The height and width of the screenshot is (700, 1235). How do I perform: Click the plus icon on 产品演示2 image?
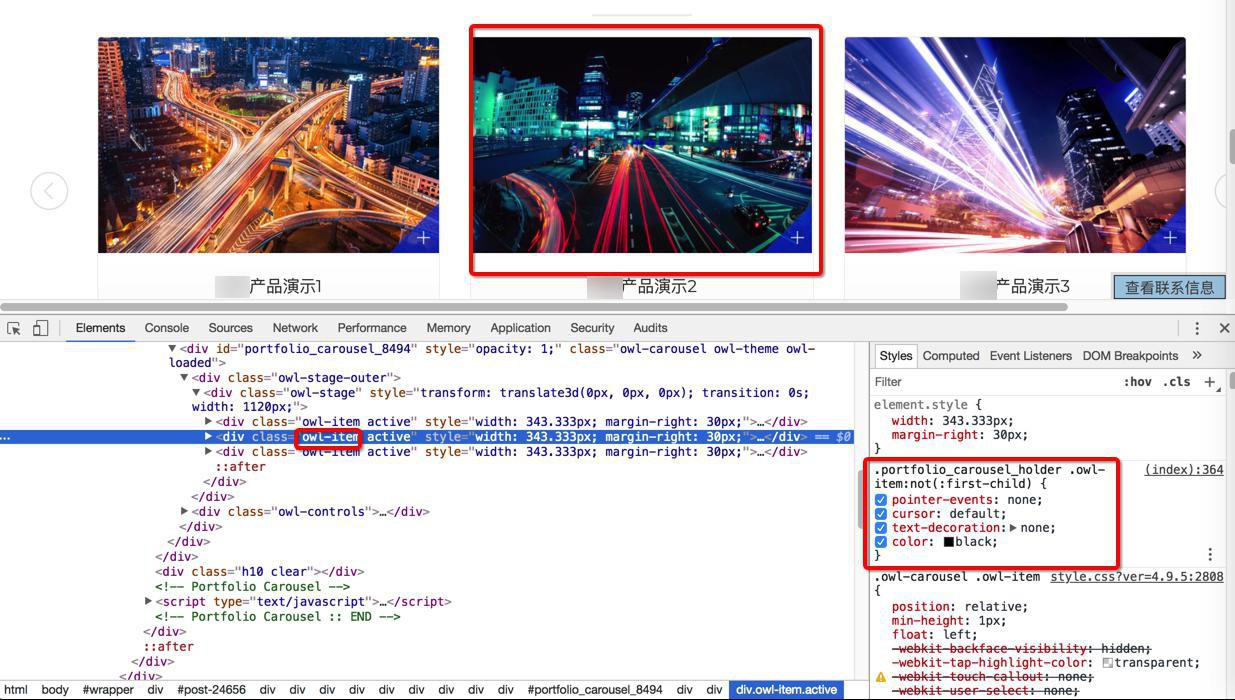797,238
